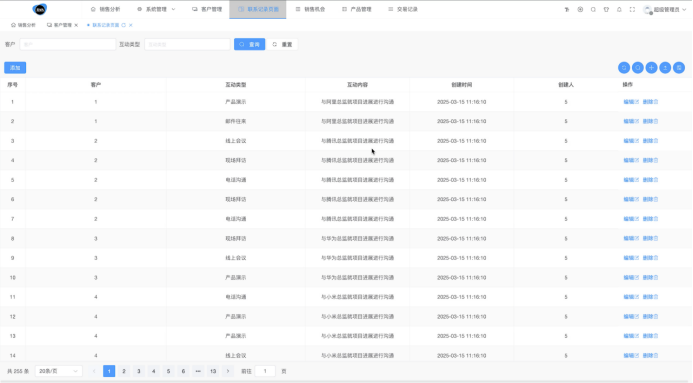Viewport: 693px width, 383px height.
Task: Click 线上会议 cell in row 3
Action: [236, 141]
